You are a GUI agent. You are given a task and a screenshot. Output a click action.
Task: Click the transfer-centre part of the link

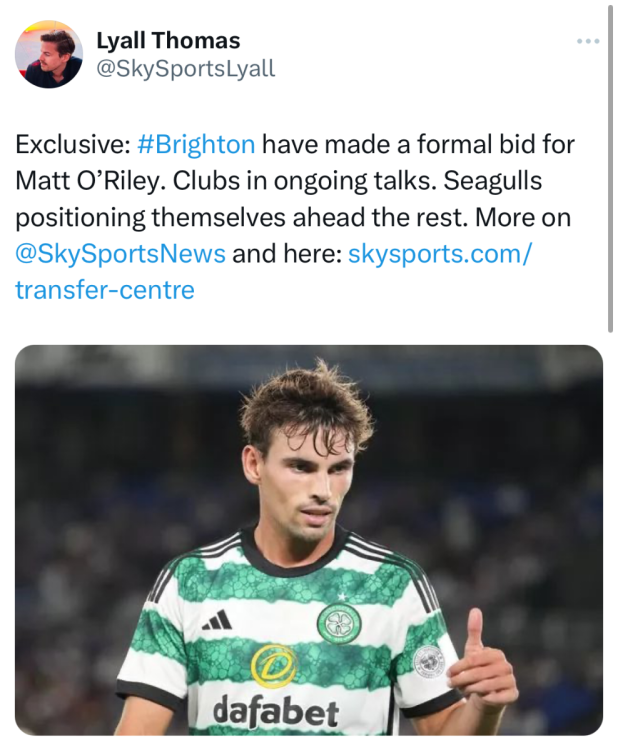point(105,290)
